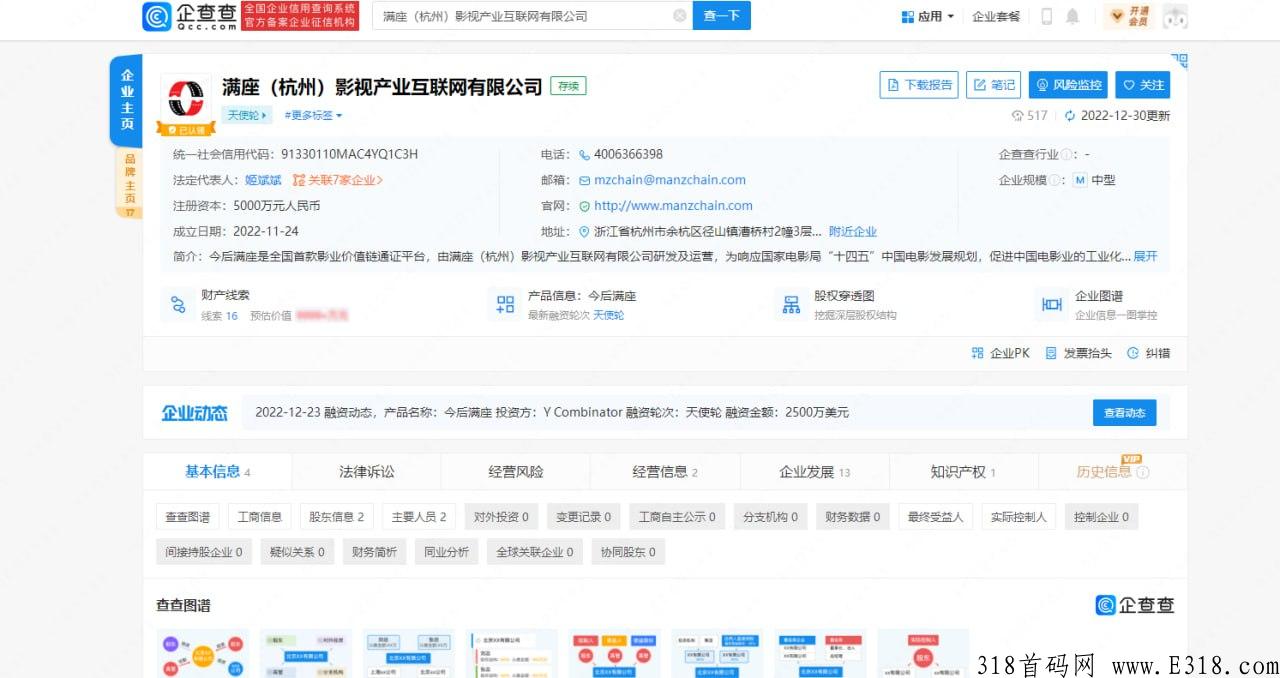Click the email mzchain@manzchain.com
The image size is (1280, 678).
(670, 181)
